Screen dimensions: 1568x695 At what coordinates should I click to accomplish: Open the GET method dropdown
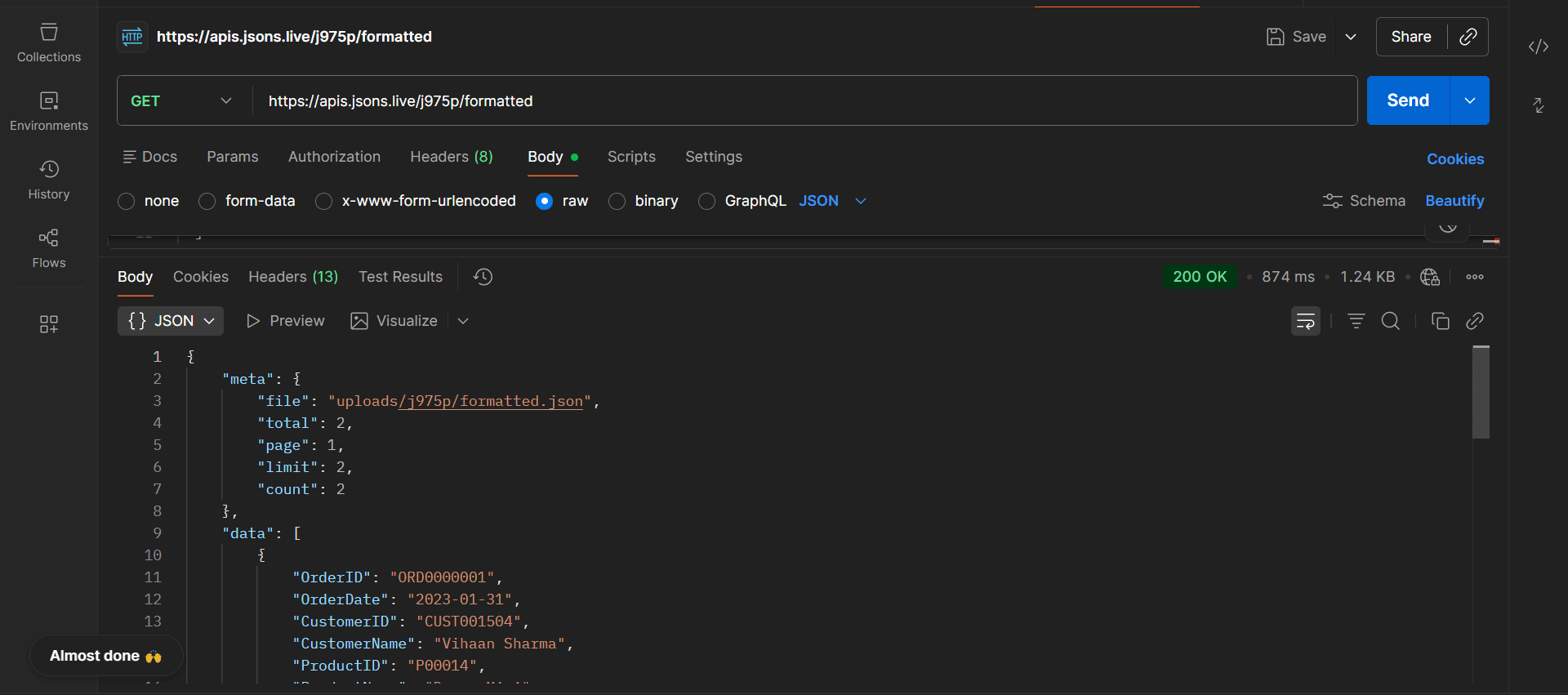[x=181, y=101]
